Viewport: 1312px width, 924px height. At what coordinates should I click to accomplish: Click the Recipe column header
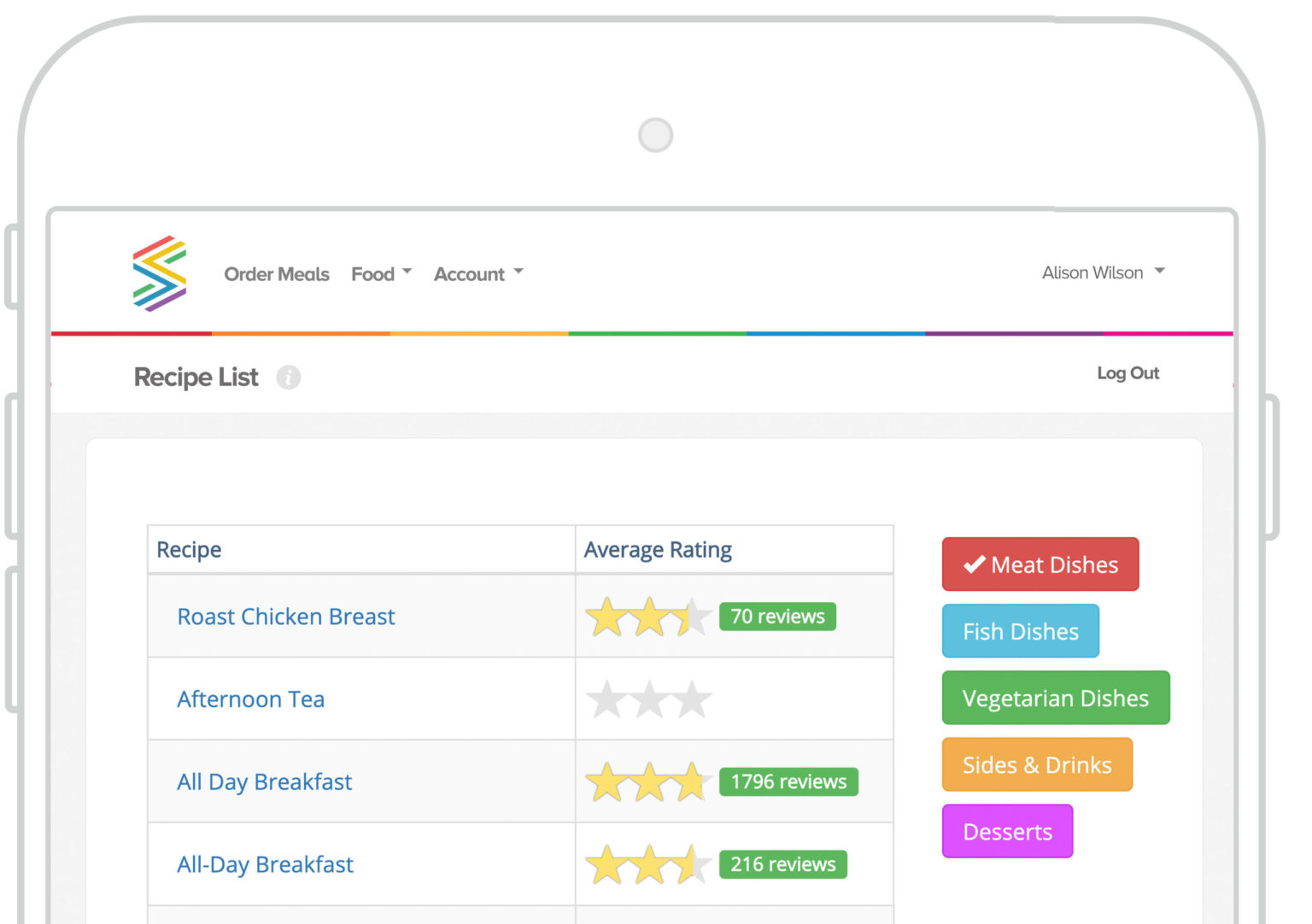coord(189,549)
